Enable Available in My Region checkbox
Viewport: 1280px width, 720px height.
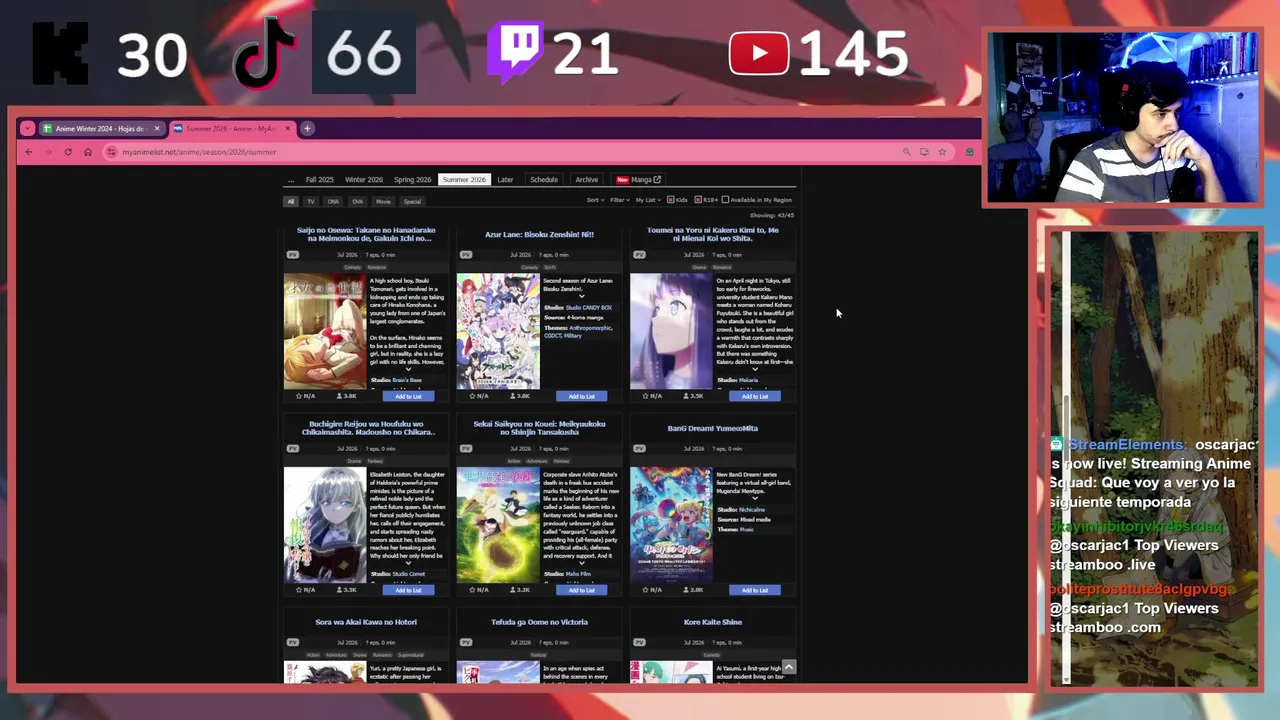pyautogui.click(x=726, y=200)
